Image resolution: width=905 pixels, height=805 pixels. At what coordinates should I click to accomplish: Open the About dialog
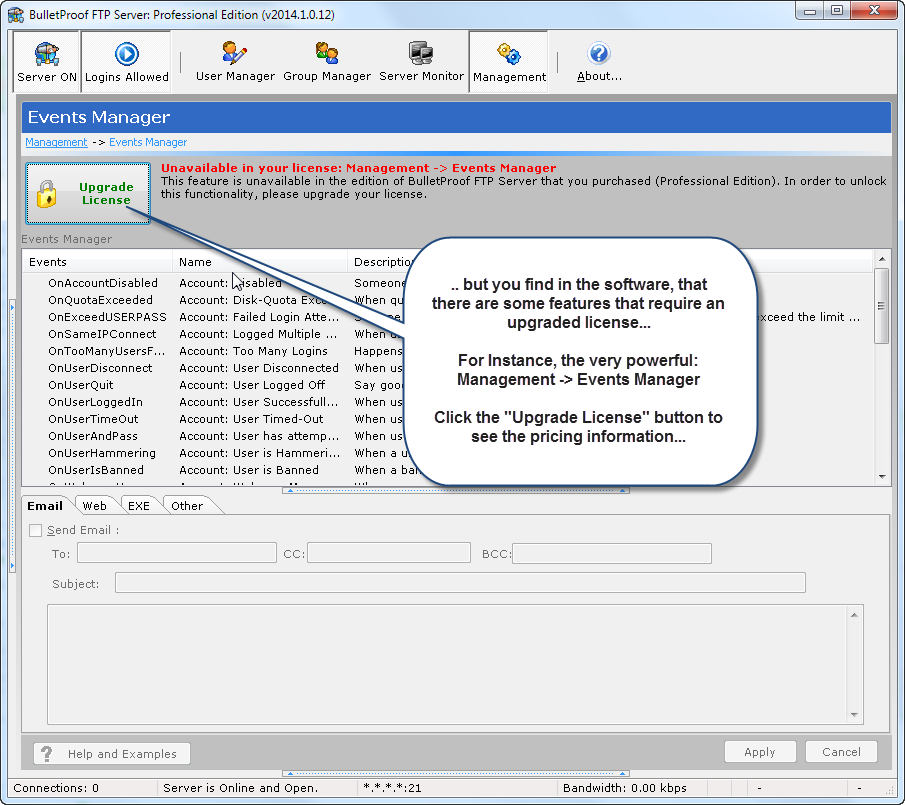(x=599, y=62)
